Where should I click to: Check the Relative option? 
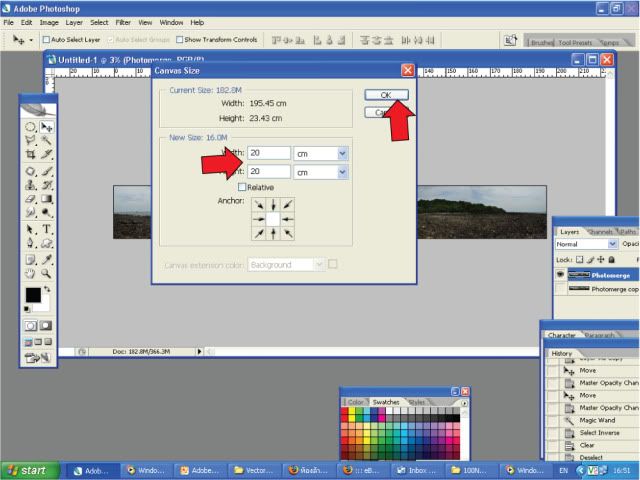pos(242,187)
